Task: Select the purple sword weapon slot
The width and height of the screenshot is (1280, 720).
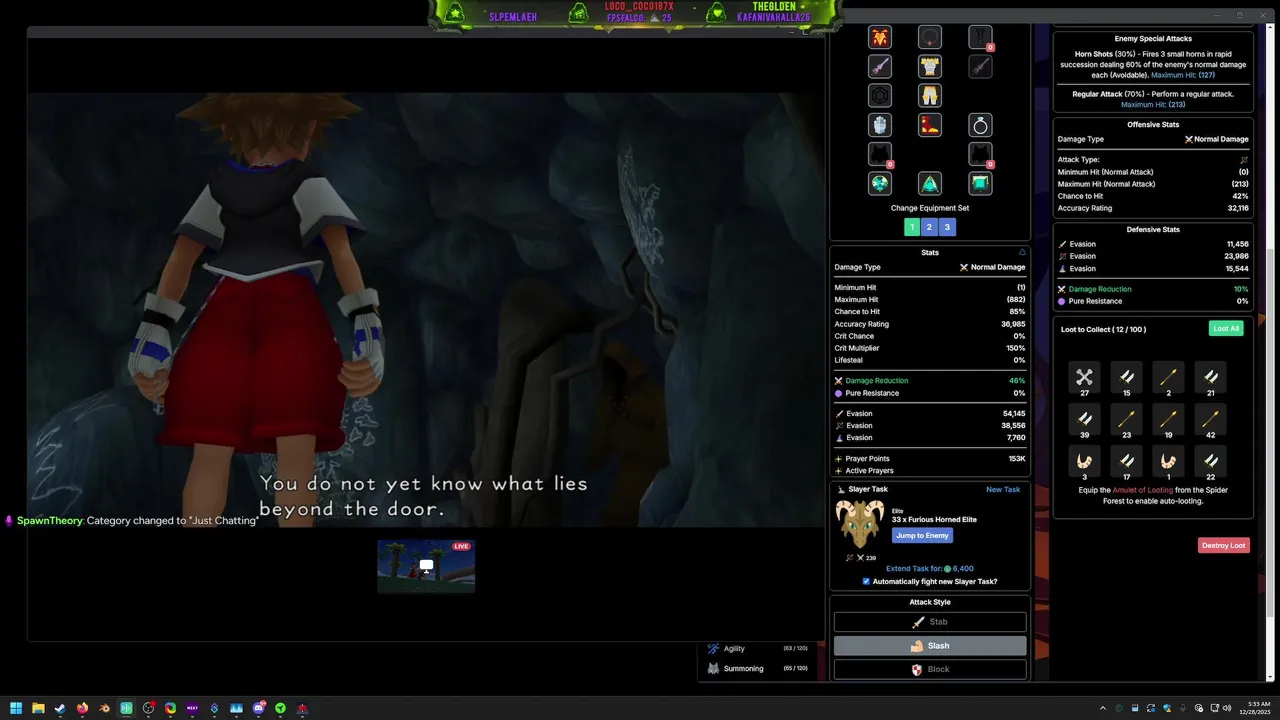Action: pos(880,67)
